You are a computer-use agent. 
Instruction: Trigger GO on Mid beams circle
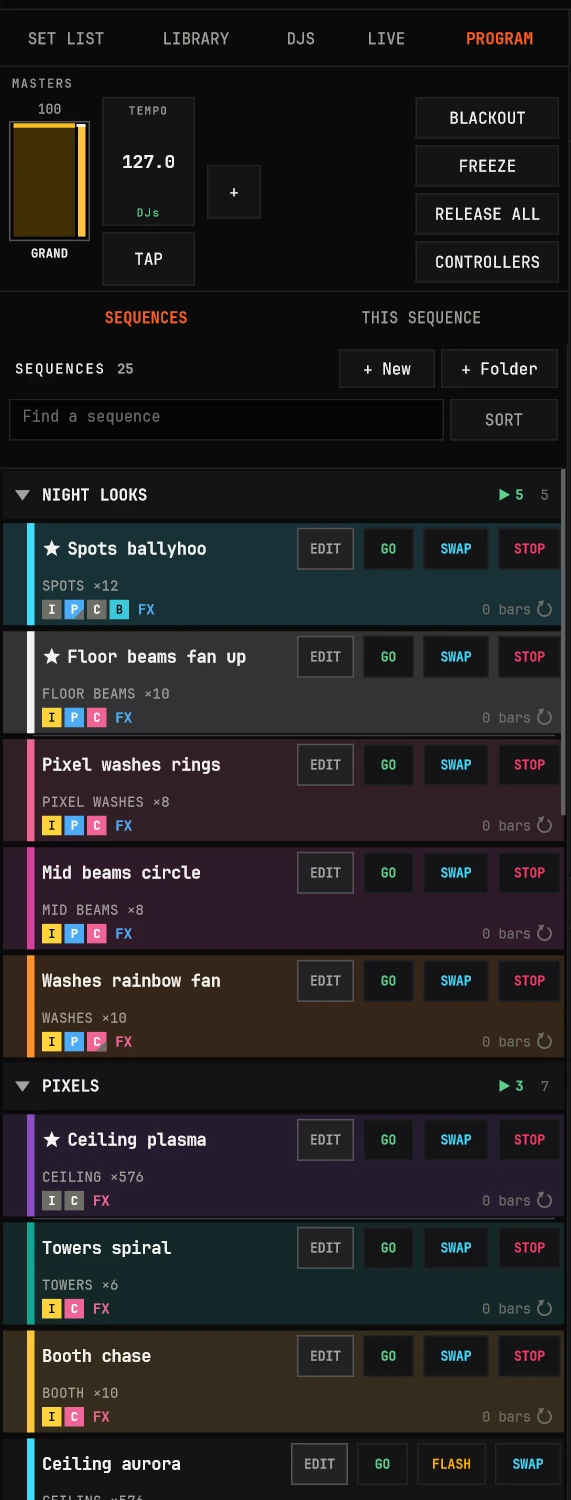[x=388, y=873]
